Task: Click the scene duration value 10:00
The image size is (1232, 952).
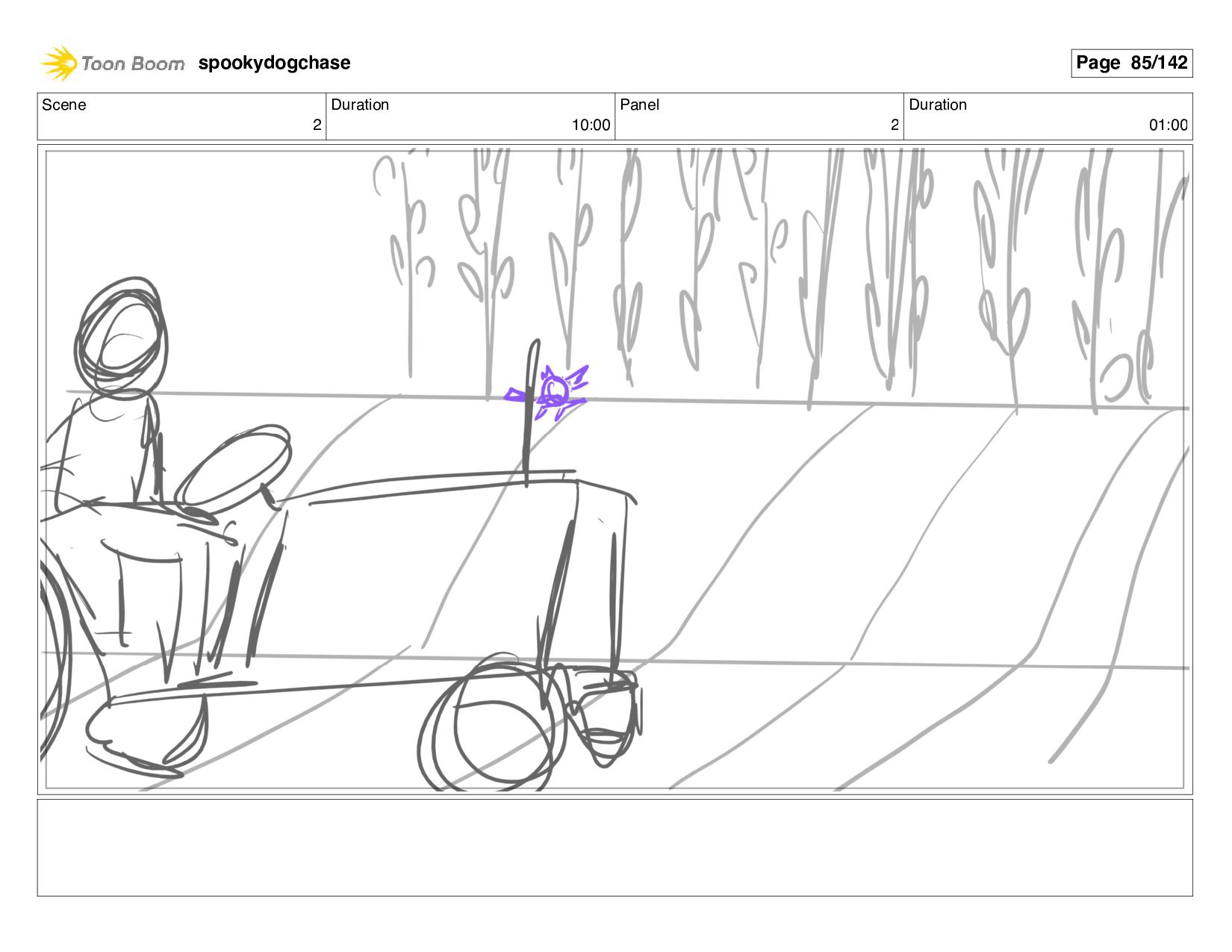Action: point(591,125)
